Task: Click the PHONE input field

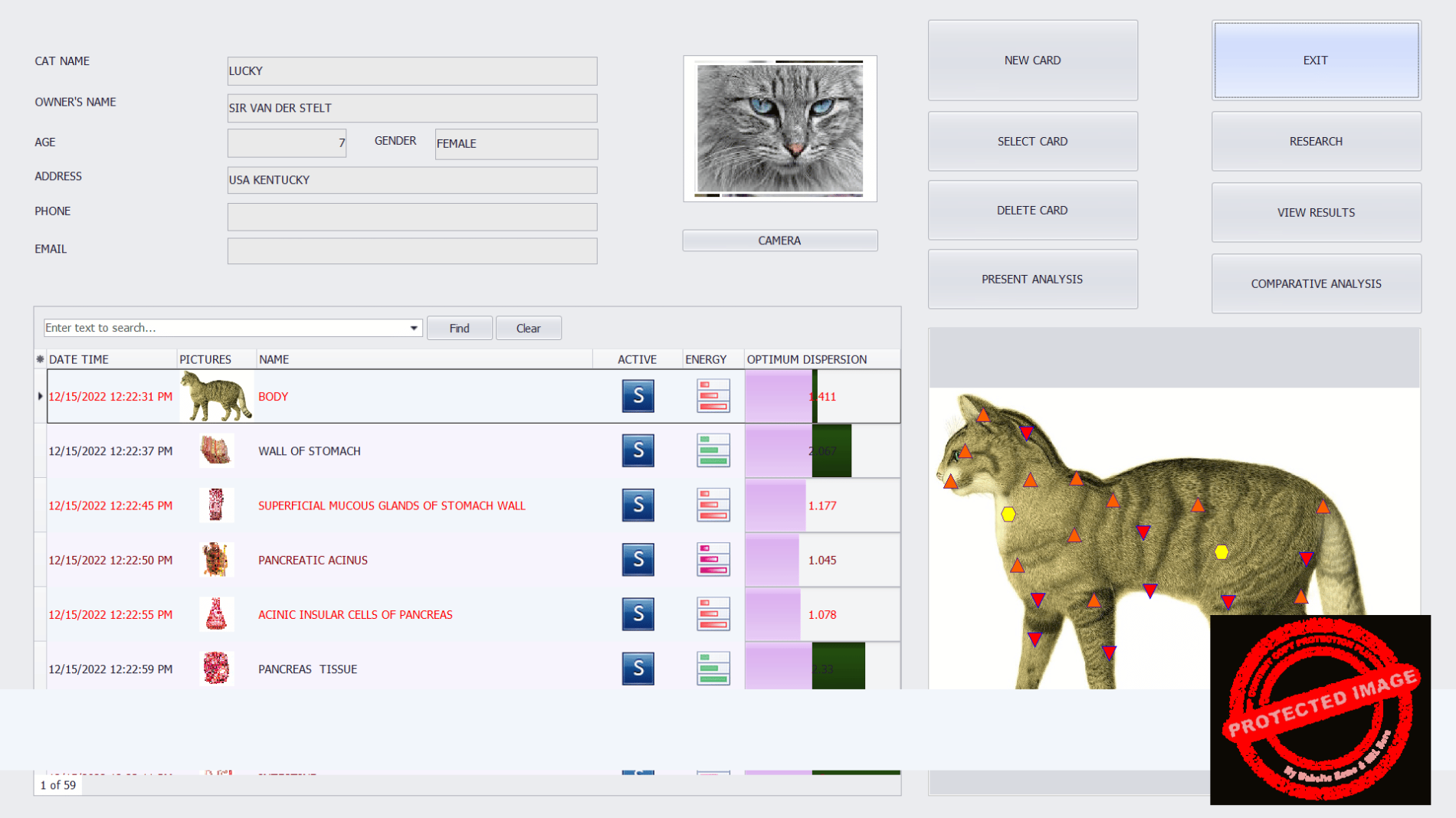Action: 412,217
